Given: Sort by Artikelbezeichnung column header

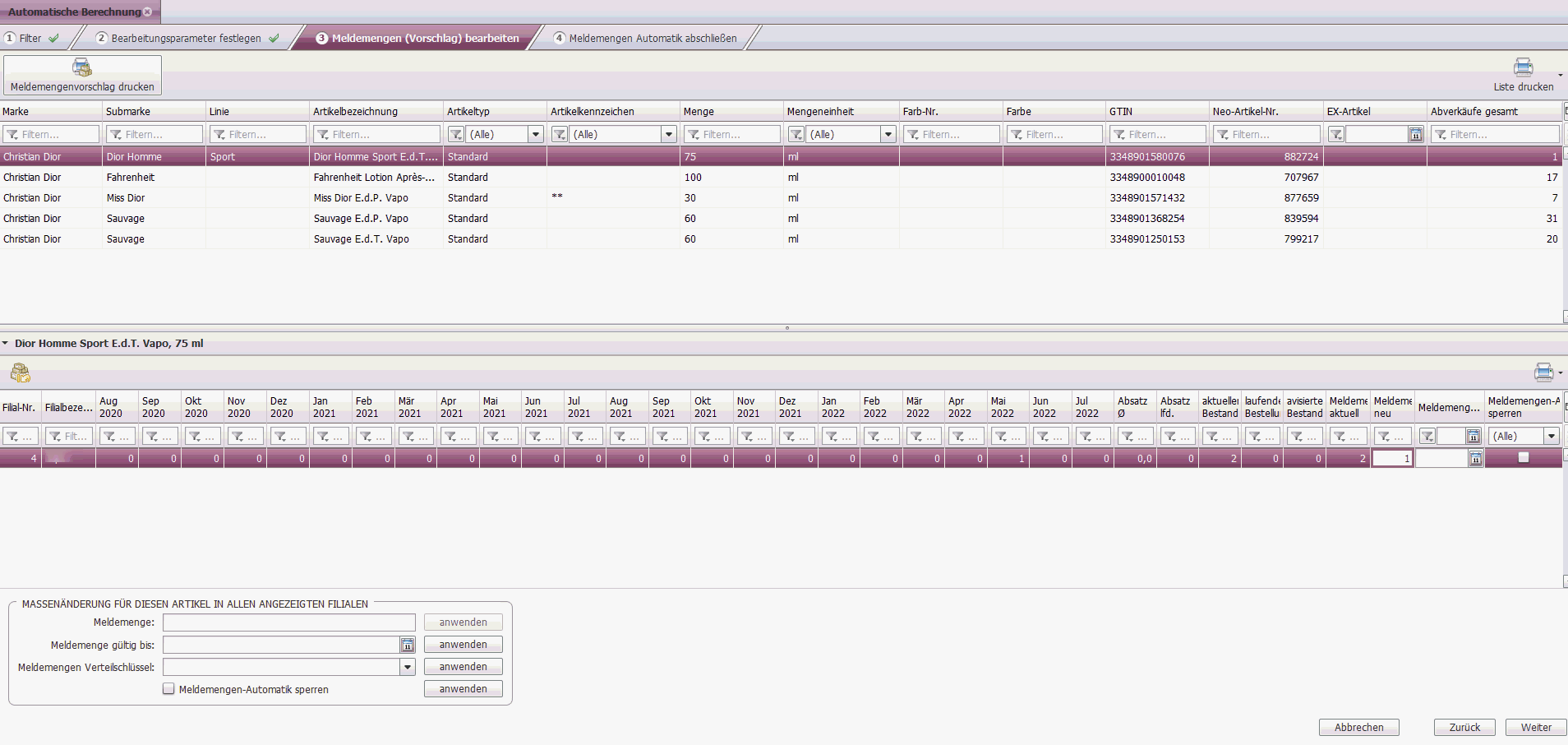Looking at the screenshot, I should 376,111.
